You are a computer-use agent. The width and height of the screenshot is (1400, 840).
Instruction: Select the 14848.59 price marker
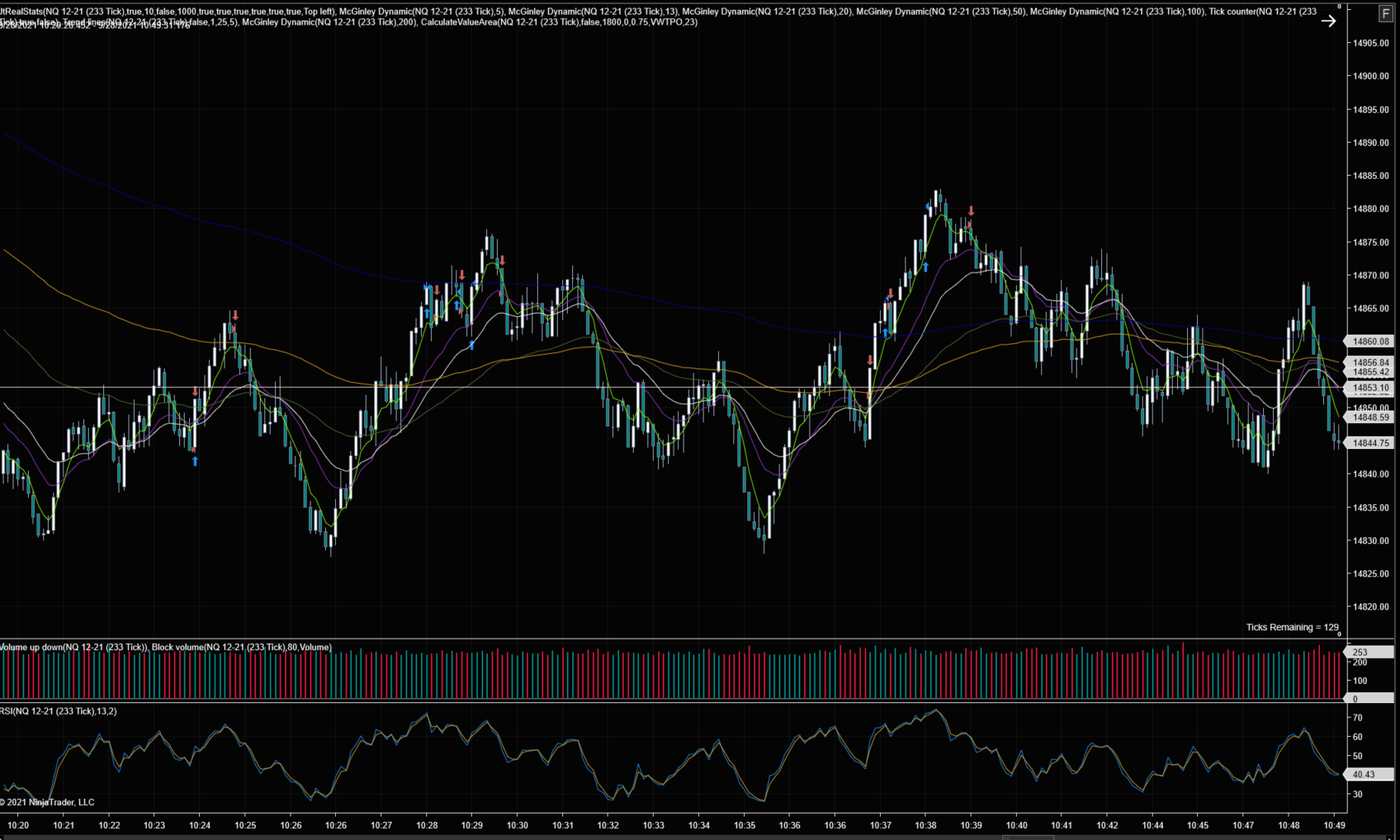1370,418
